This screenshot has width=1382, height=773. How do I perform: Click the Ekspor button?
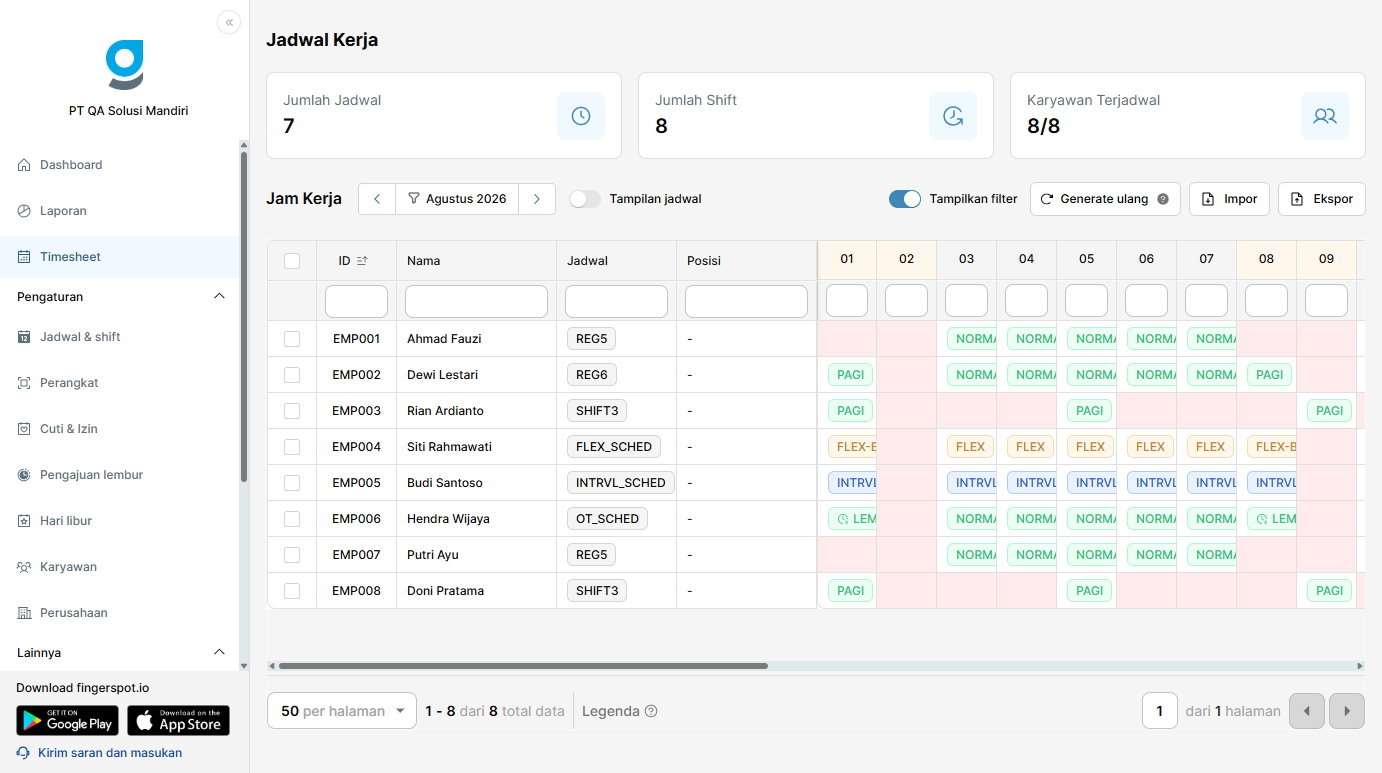tap(1322, 199)
